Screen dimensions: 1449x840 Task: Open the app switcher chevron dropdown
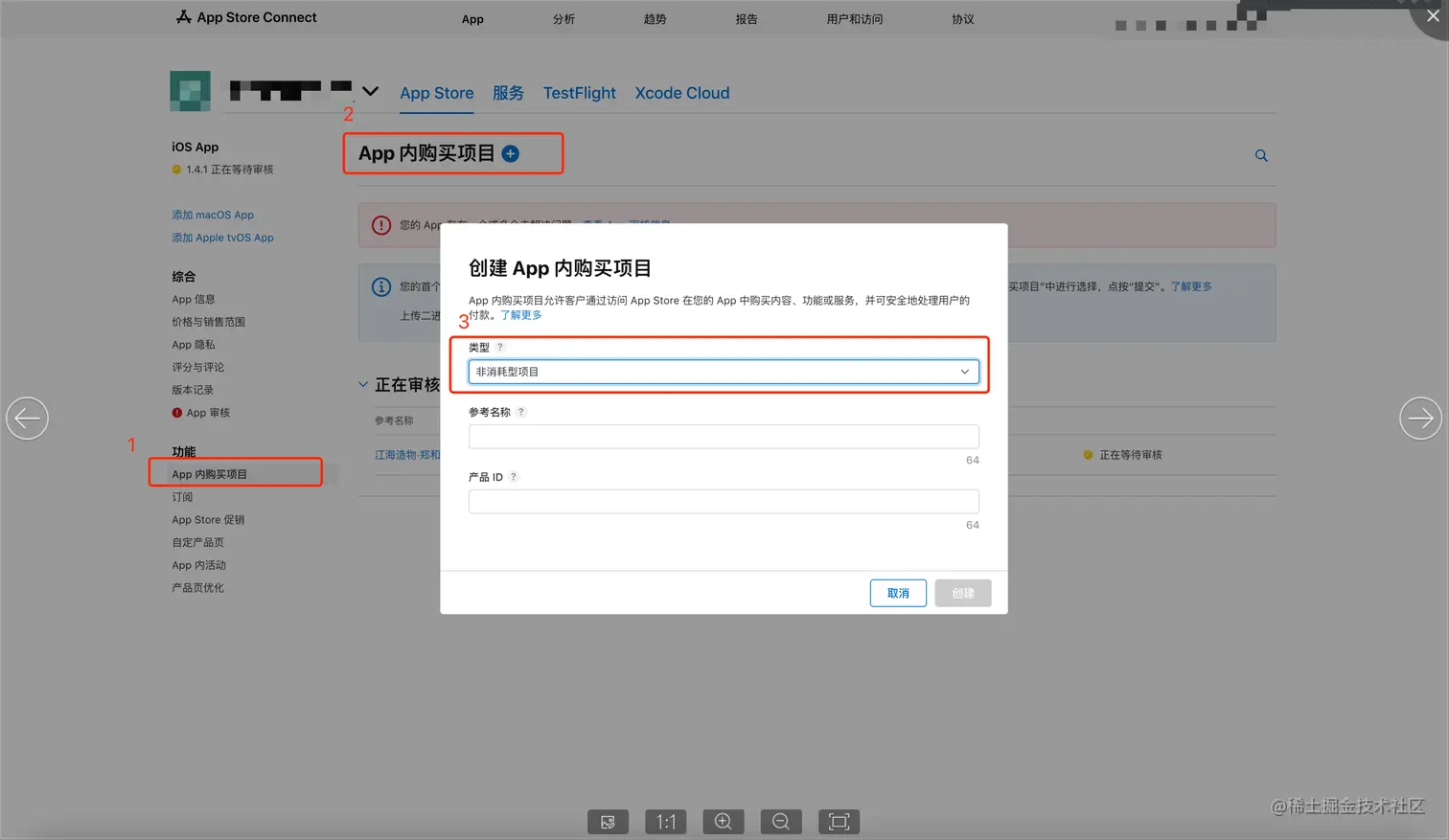[x=370, y=91]
